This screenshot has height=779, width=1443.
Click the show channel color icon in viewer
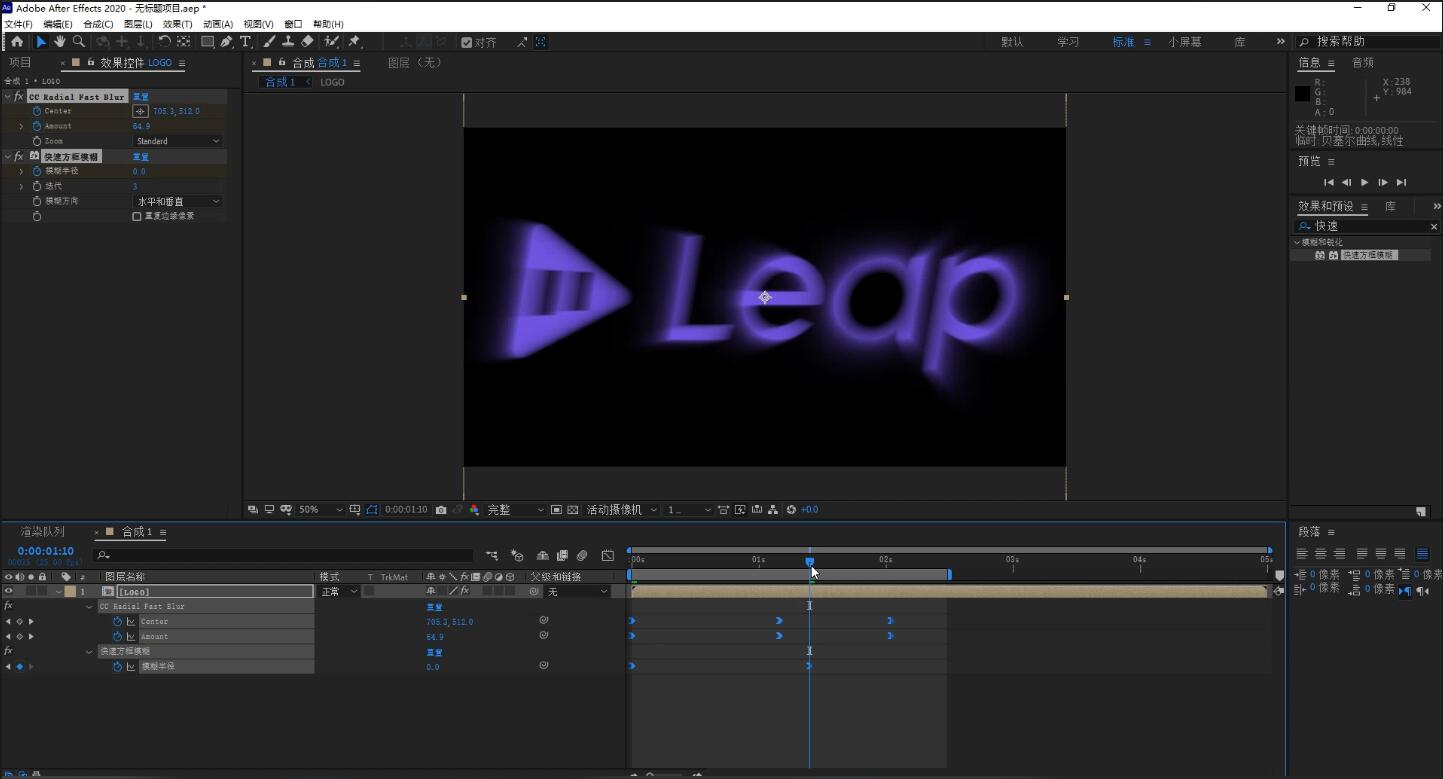(x=473, y=510)
